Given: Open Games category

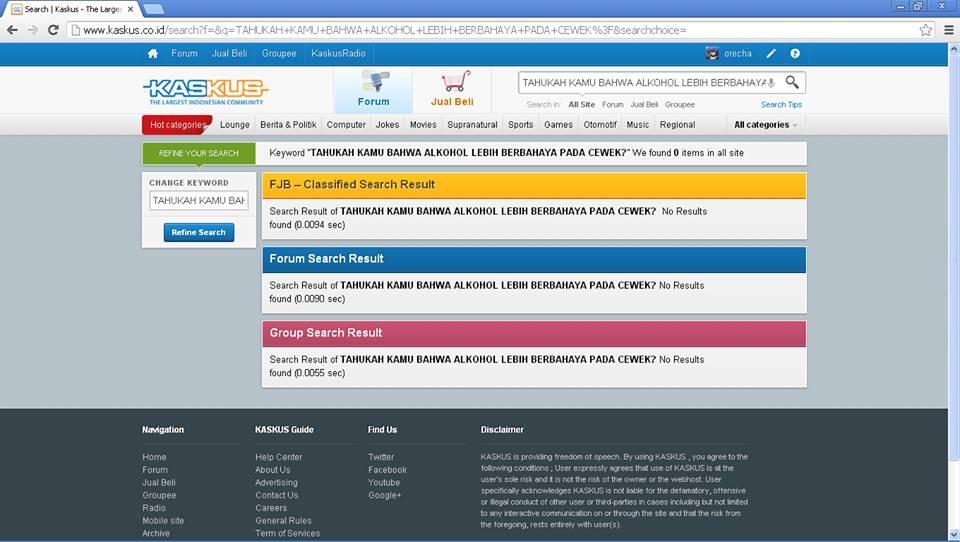Looking at the screenshot, I should click(558, 124).
